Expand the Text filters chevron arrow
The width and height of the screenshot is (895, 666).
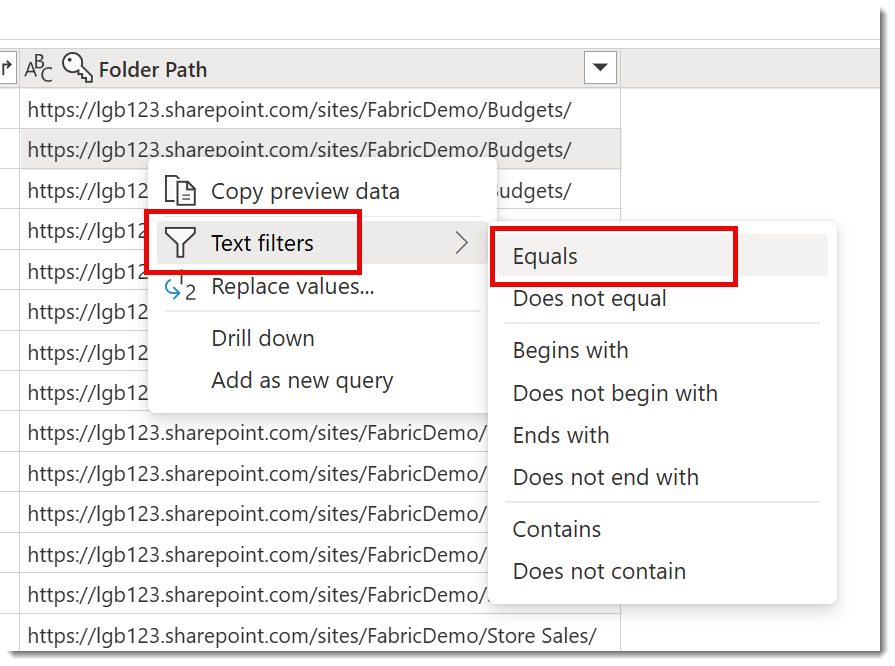click(x=462, y=243)
